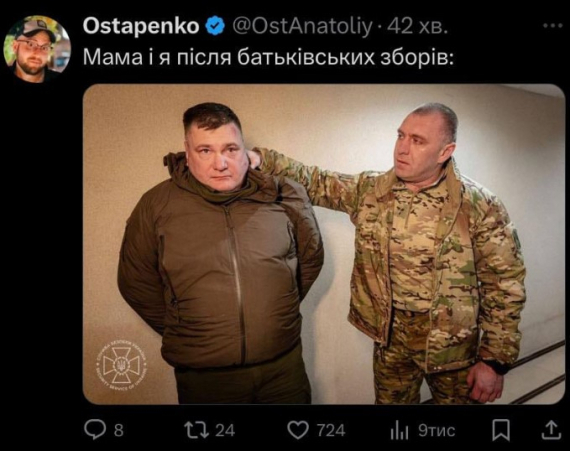This screenshot has width=570, height=451.
Task: Open the Ostapenko display name link
Action: pos(141,26)
